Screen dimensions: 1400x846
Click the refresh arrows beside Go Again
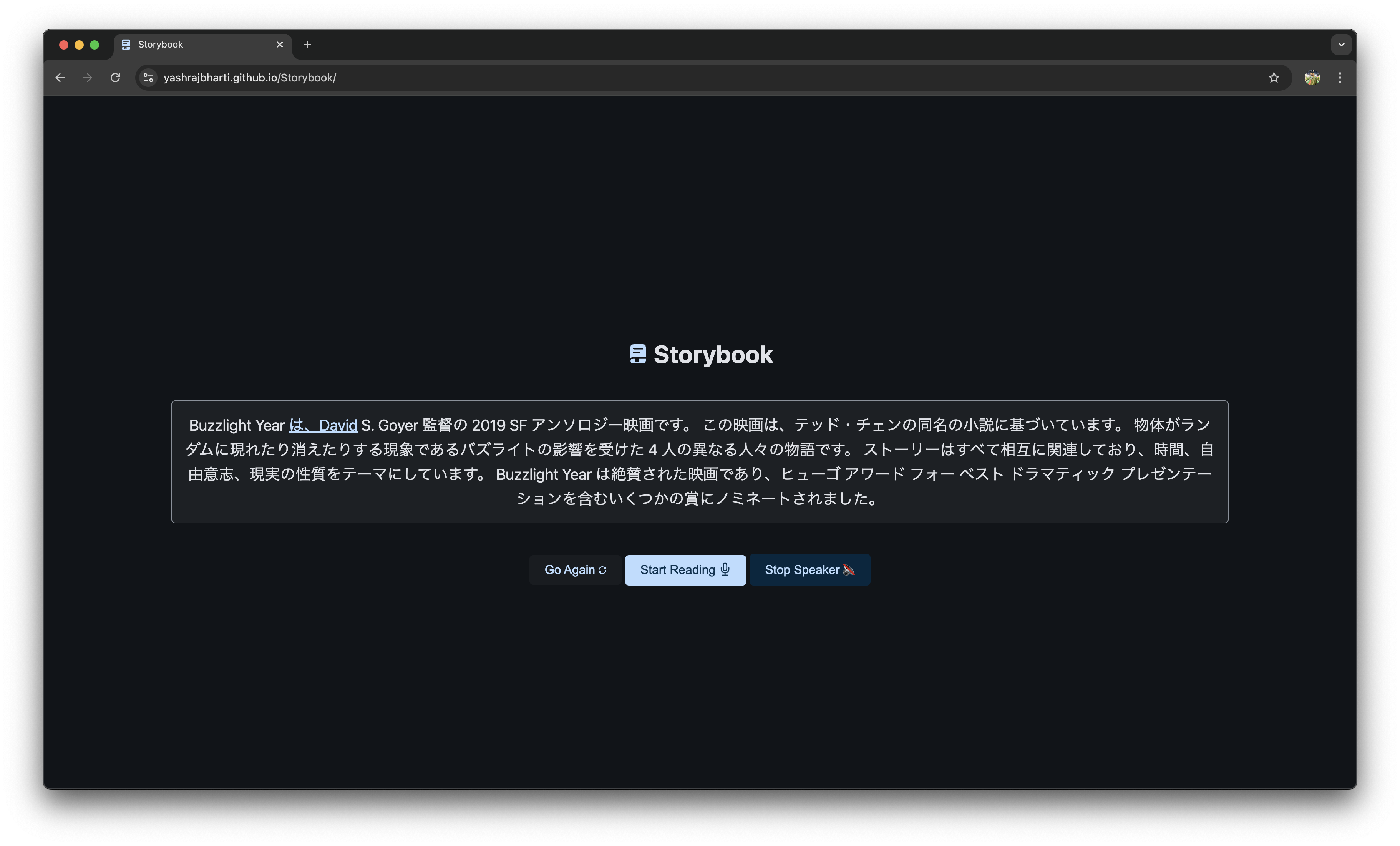pos(602,570)
